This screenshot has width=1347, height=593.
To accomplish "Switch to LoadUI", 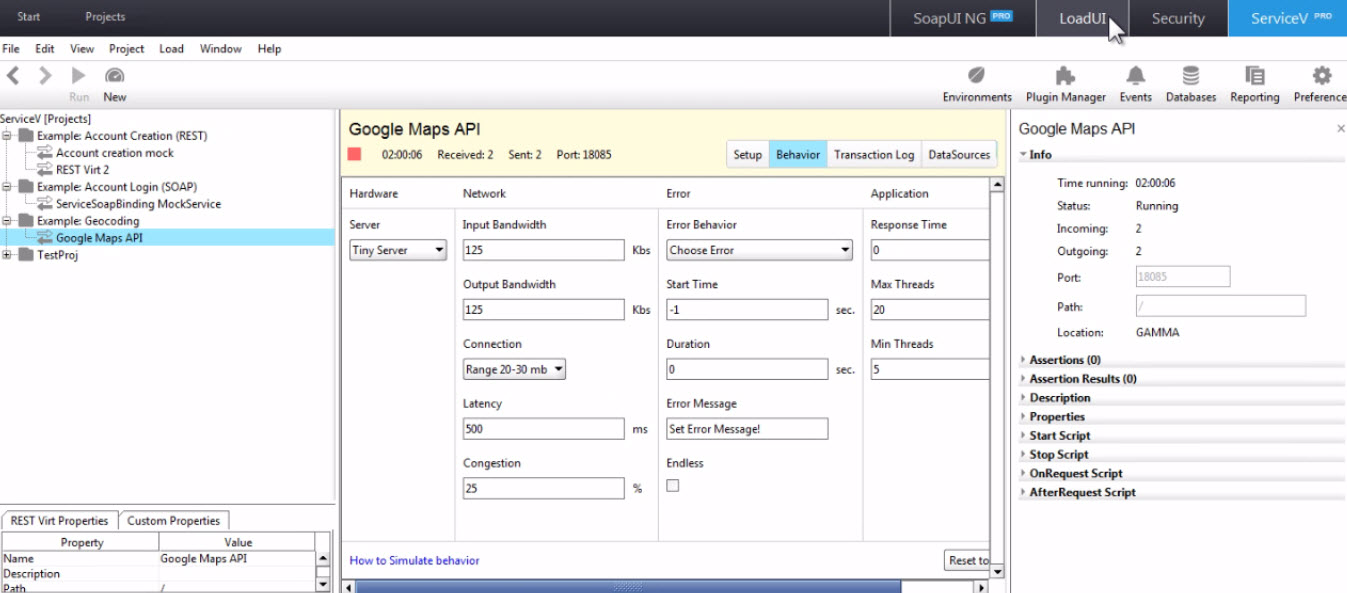I will (x=1082, y=19).
